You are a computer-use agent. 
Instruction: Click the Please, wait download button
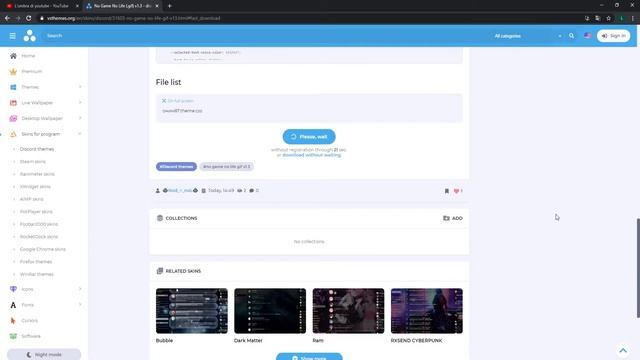click(x=309, y=137)
